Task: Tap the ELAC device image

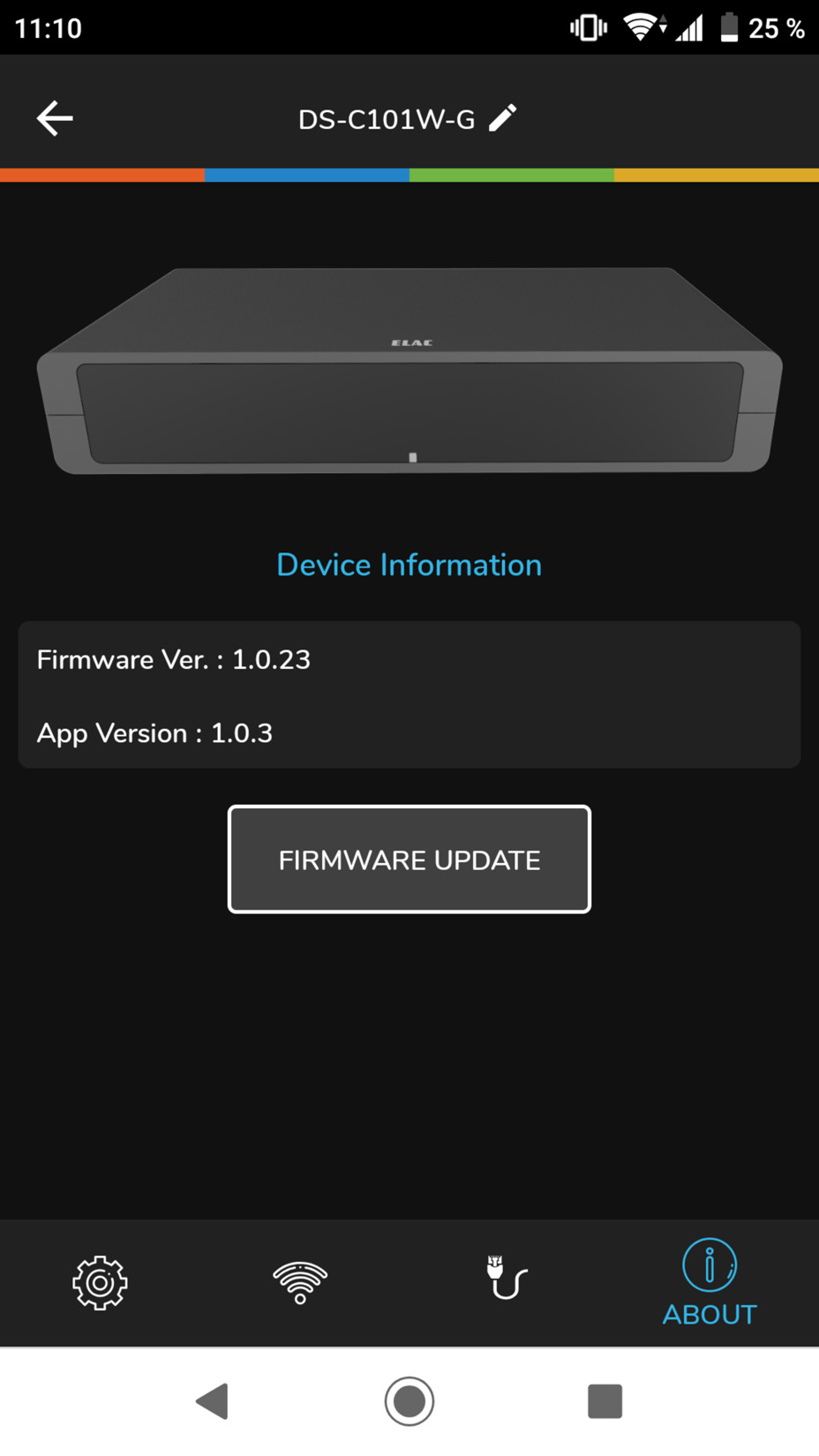Action: coord(409,371)
